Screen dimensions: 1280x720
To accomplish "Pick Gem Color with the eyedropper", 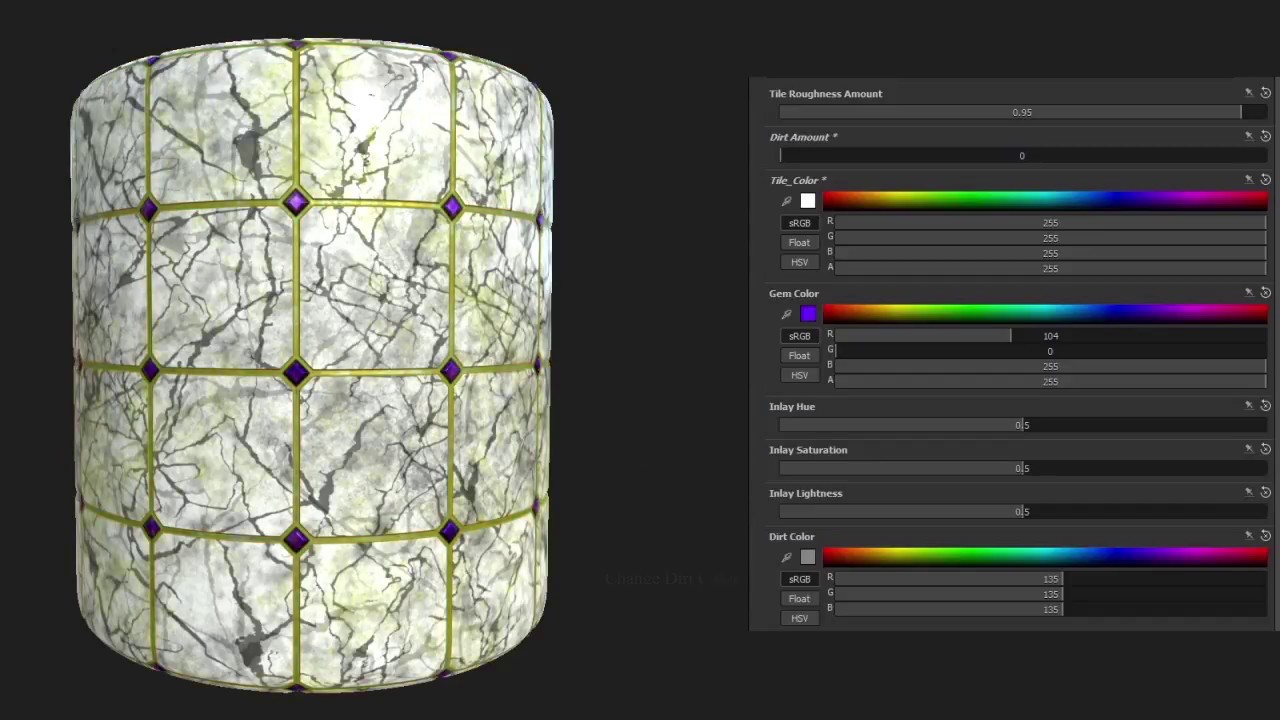I will [787, 315].
